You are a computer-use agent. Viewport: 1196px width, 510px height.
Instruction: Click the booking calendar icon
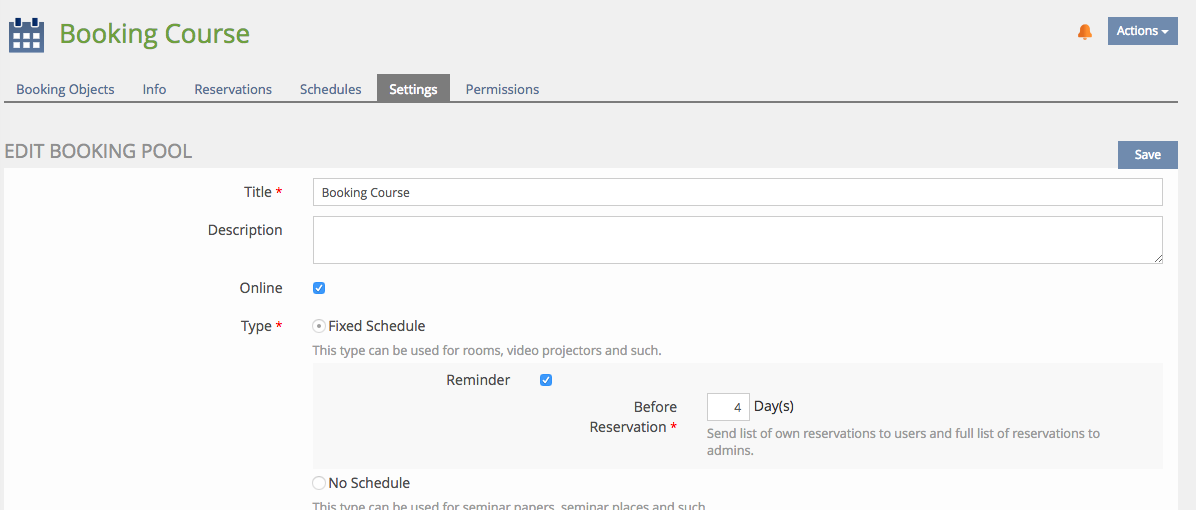click(x=26, y=34)
